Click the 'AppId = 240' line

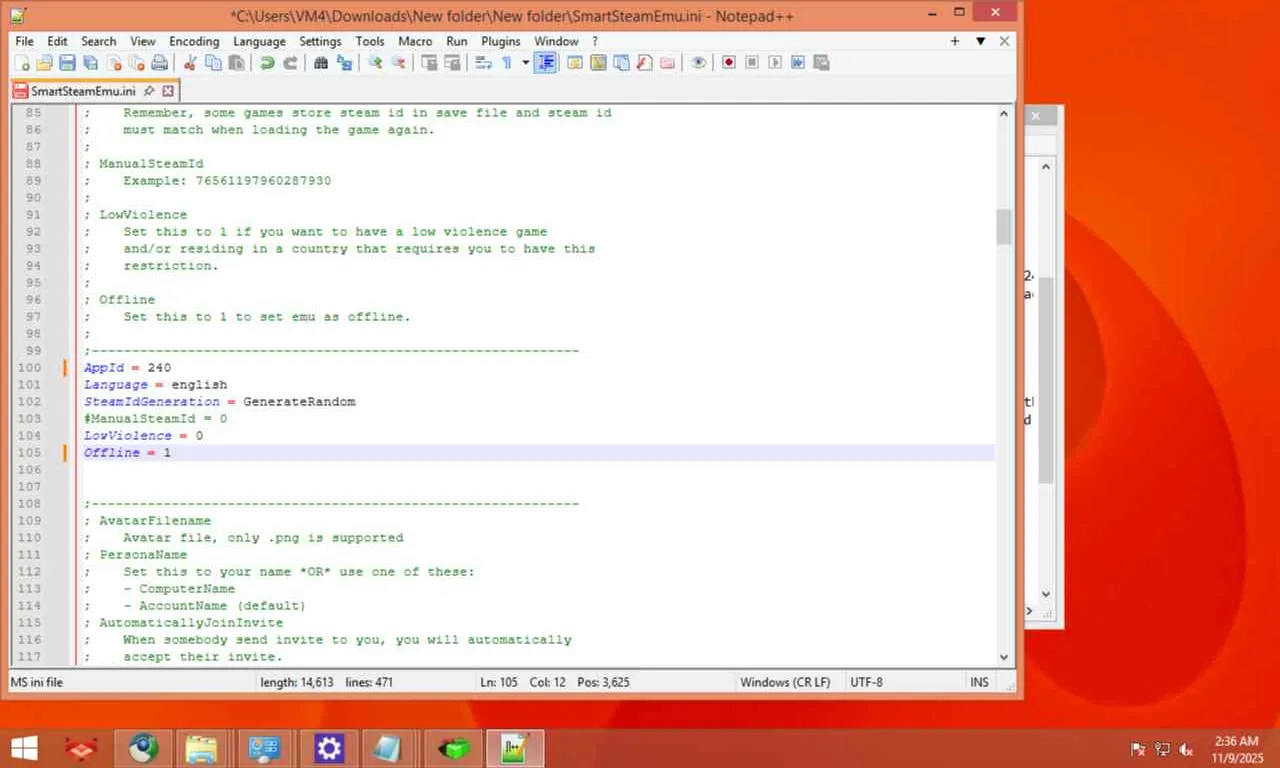[x=127, y=368]
